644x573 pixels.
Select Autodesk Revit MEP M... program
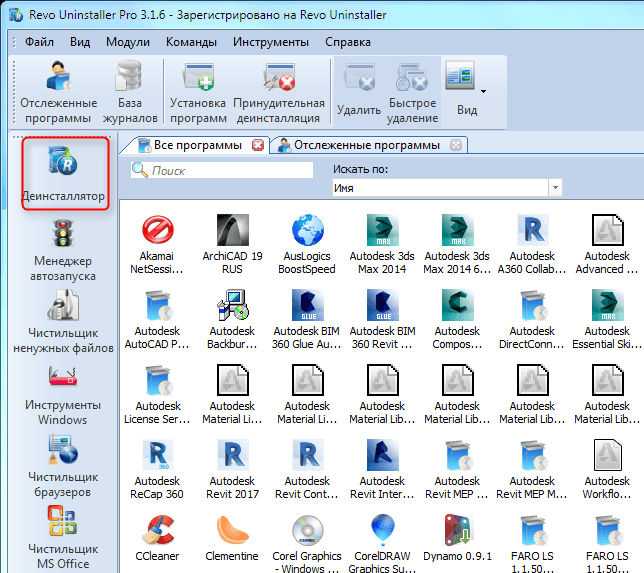click(x=532, y=470)
